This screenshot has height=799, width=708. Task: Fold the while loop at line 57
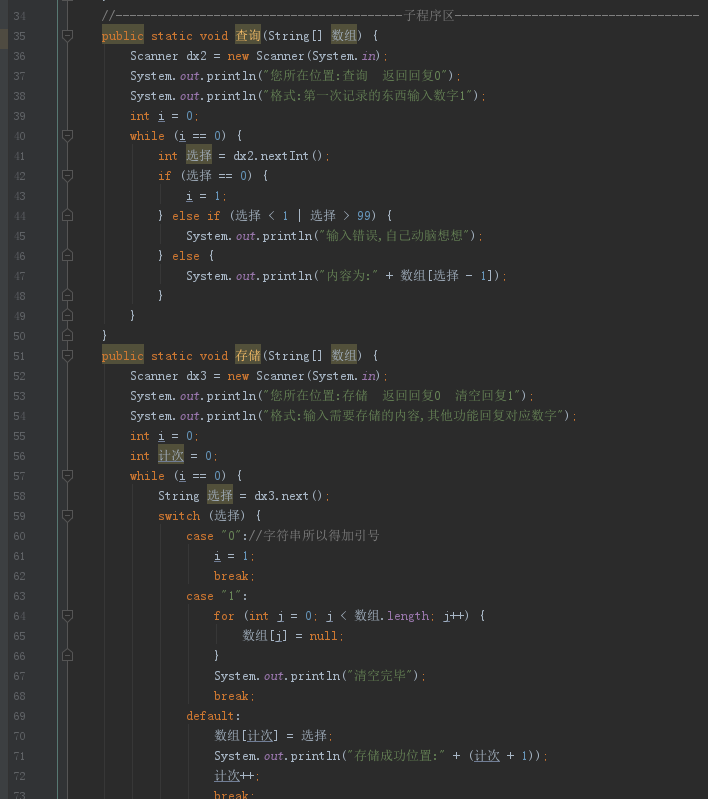(67, 476)
